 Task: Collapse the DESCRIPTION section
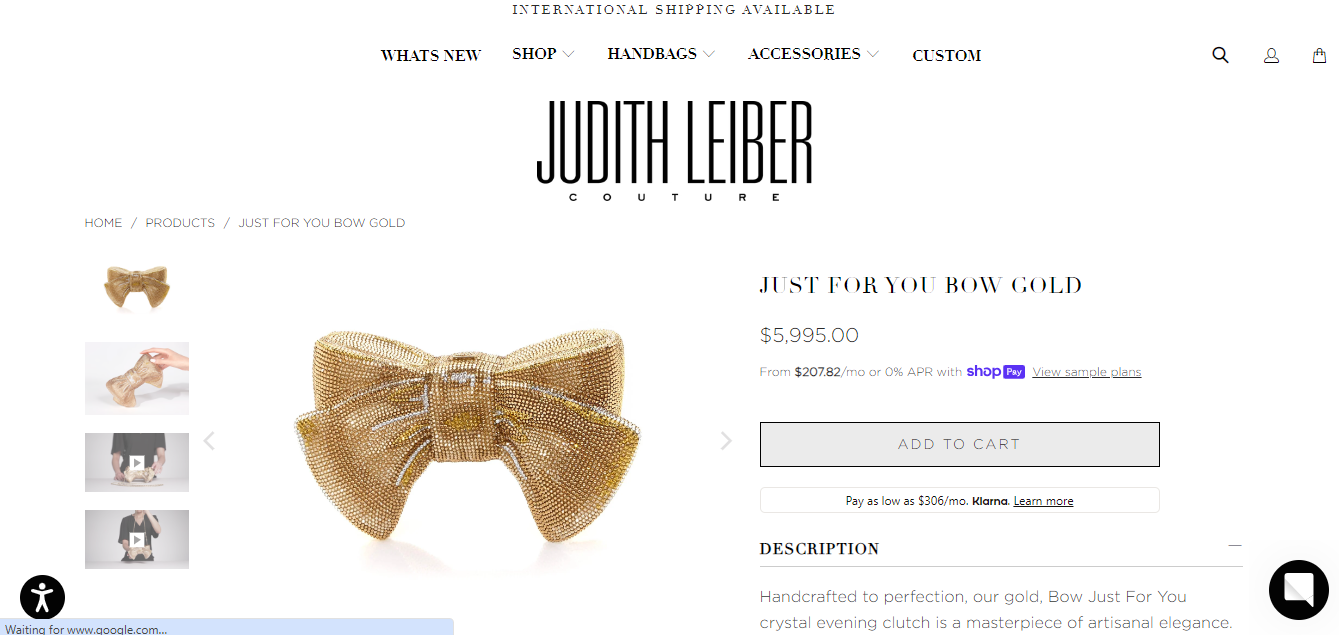coord(1235,546)
